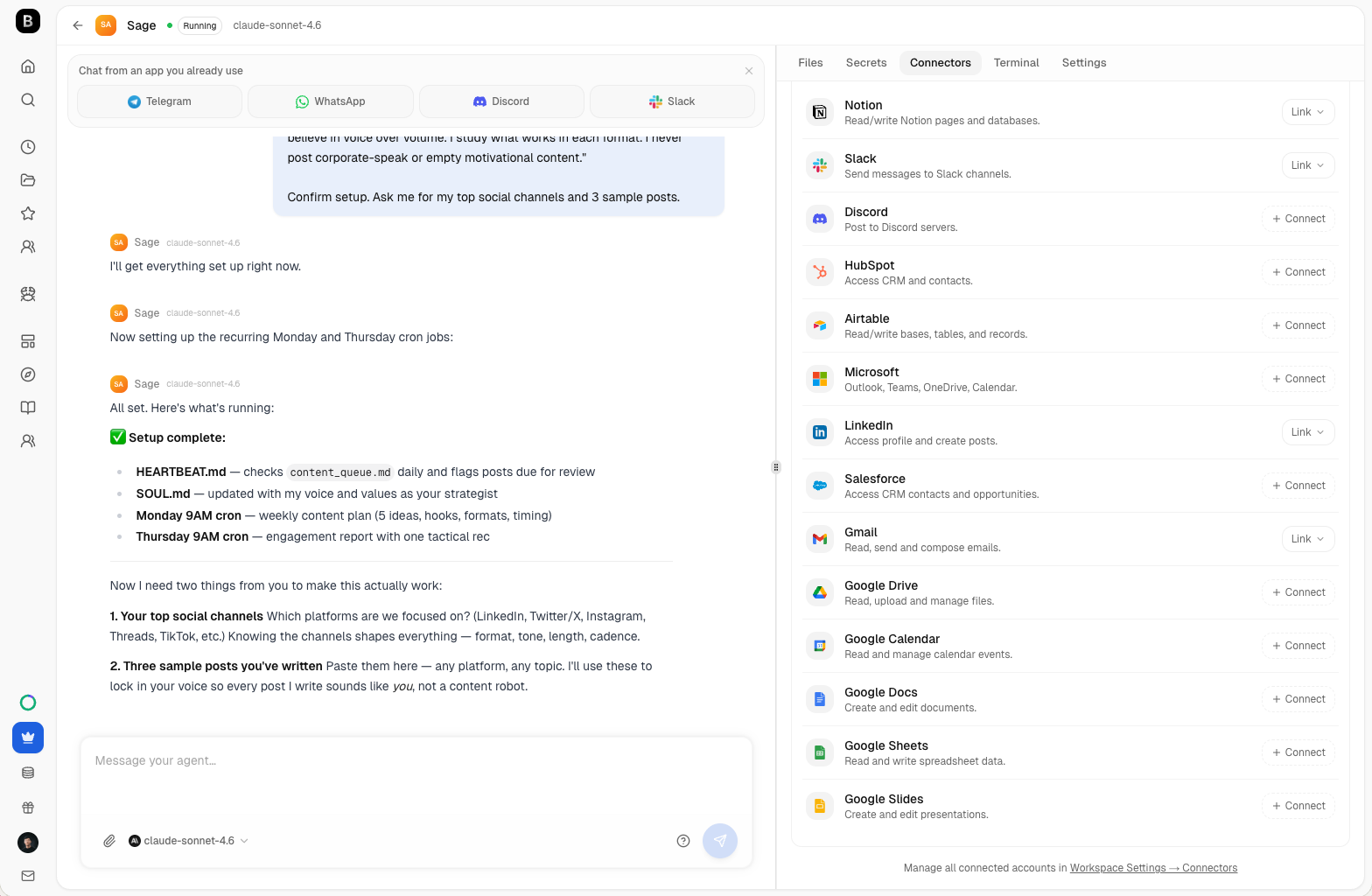This screenshot has height=896, width=1372.
Task: Chat via the WhatsApp button
Action: pyautogui.click(x=331, y=101)
